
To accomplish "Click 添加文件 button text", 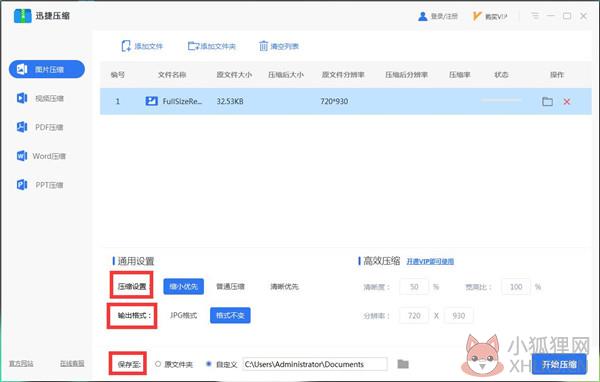I will pos(148,46).
